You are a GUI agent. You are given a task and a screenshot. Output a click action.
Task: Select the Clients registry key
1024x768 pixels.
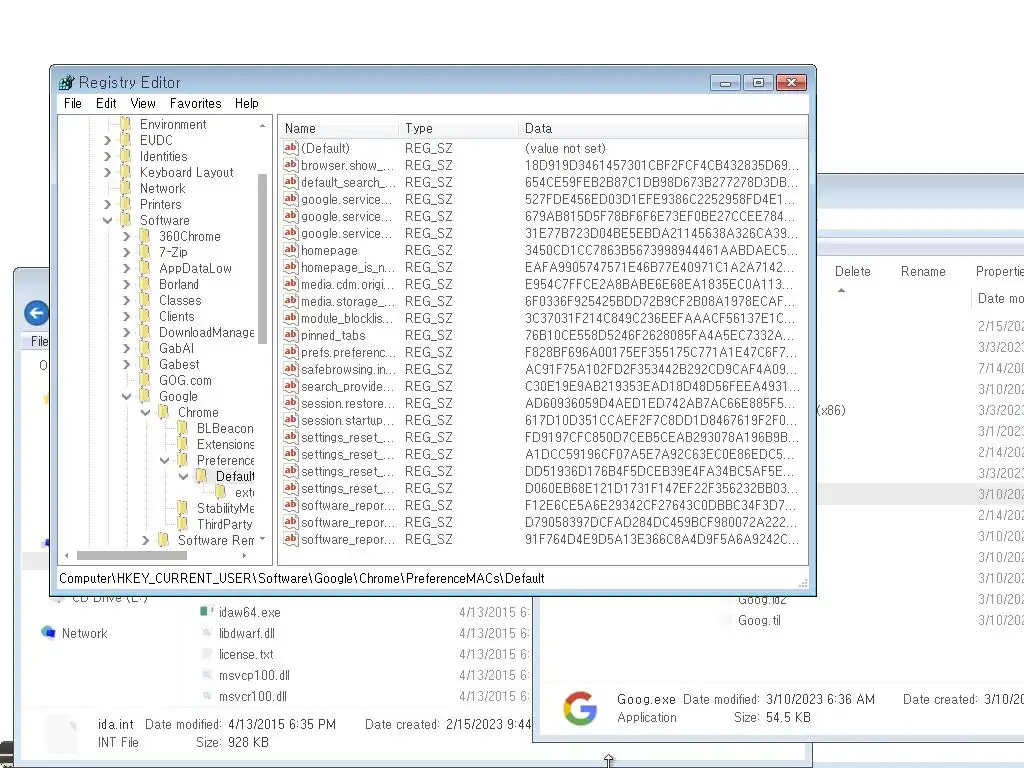176,317
